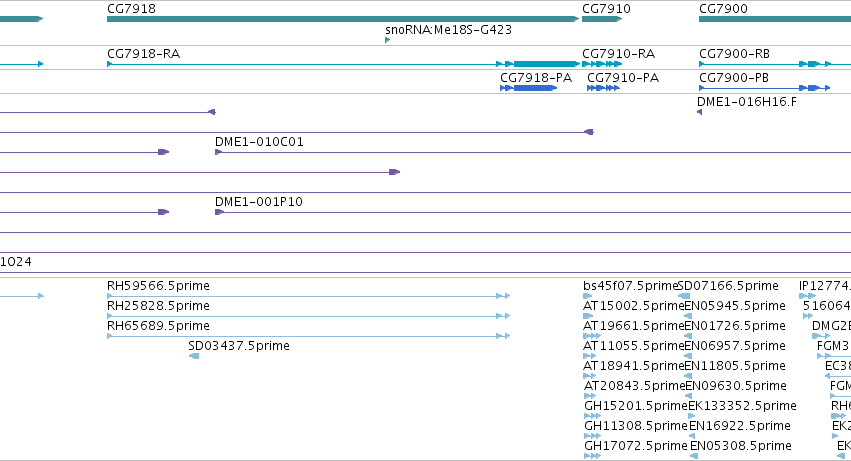Select the CG7910-RA transcript label
Screen dimensions: 851x461
click(x=619, y=54)
